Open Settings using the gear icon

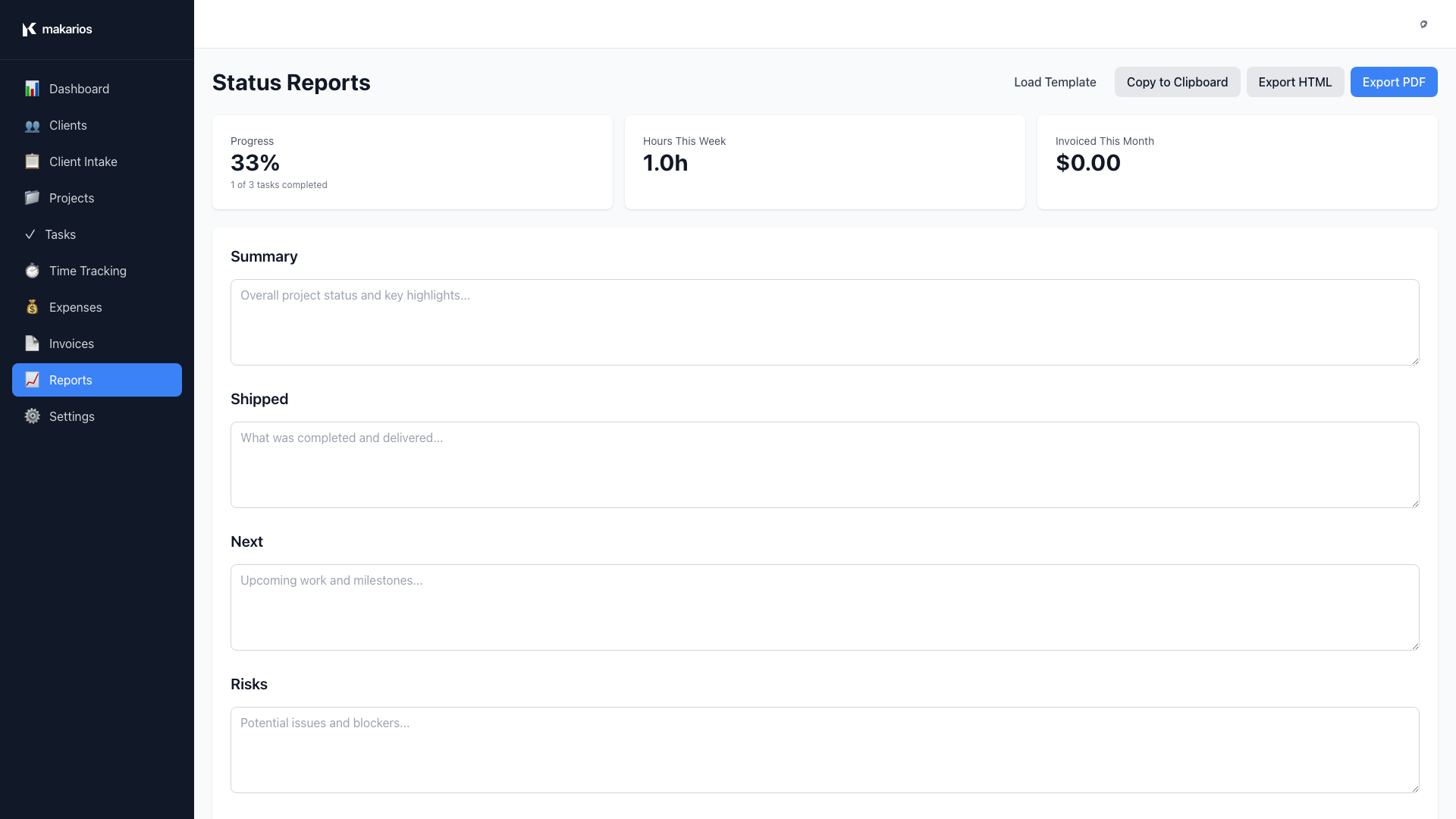point(32,416)
